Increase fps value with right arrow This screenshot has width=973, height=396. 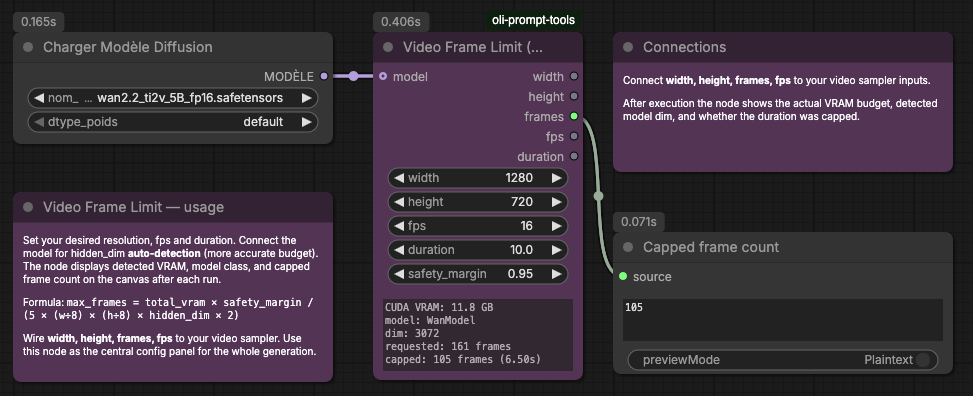click(x=557, y=226)
